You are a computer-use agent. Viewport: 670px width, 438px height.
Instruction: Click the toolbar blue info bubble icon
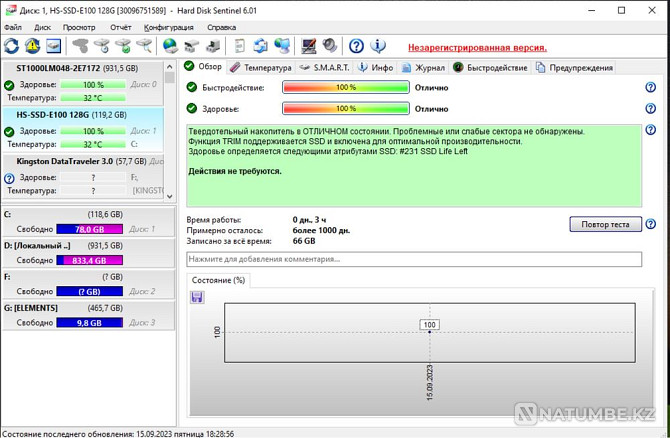[x=378, y=46]
